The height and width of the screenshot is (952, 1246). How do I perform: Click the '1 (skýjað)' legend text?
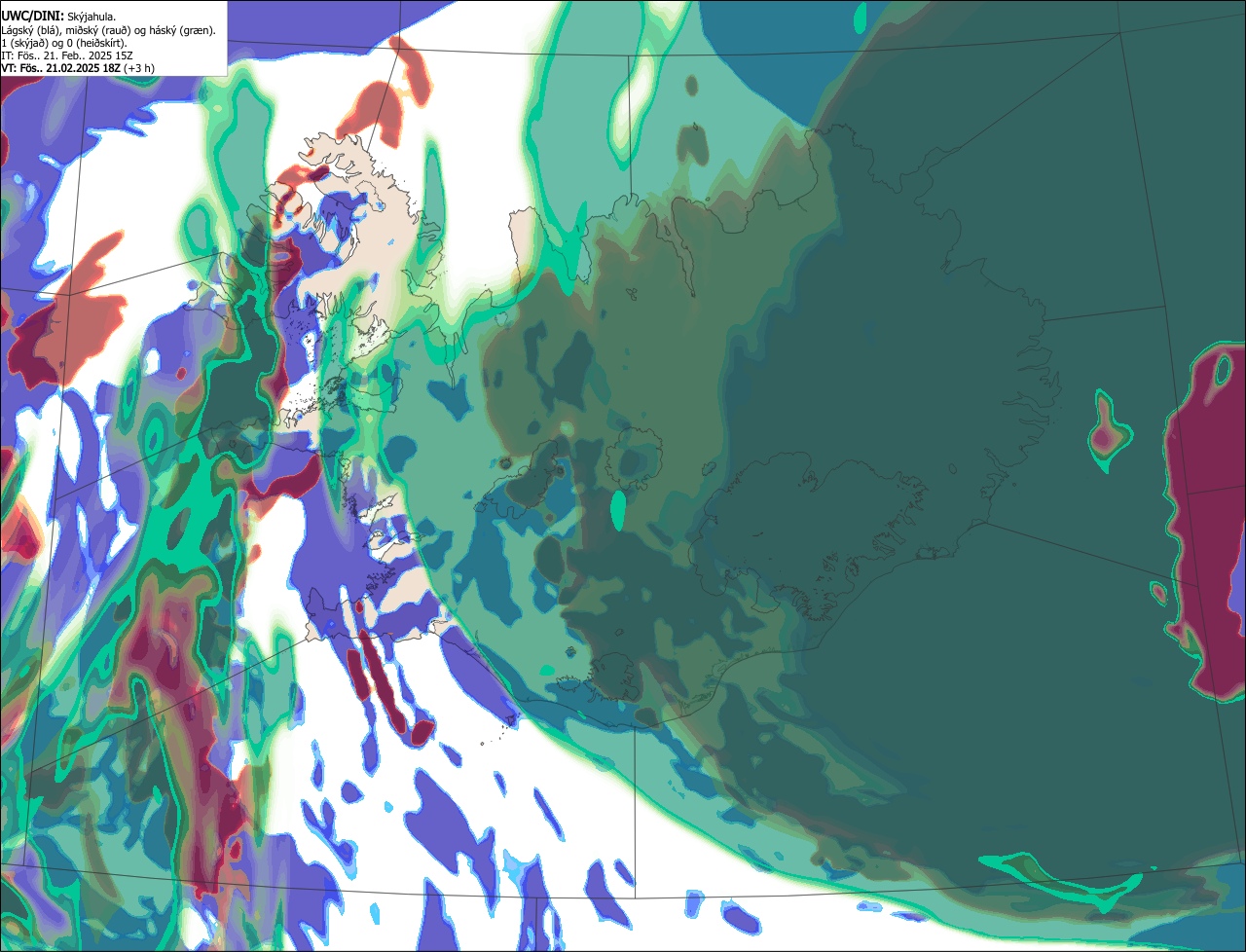coord(24,44)
